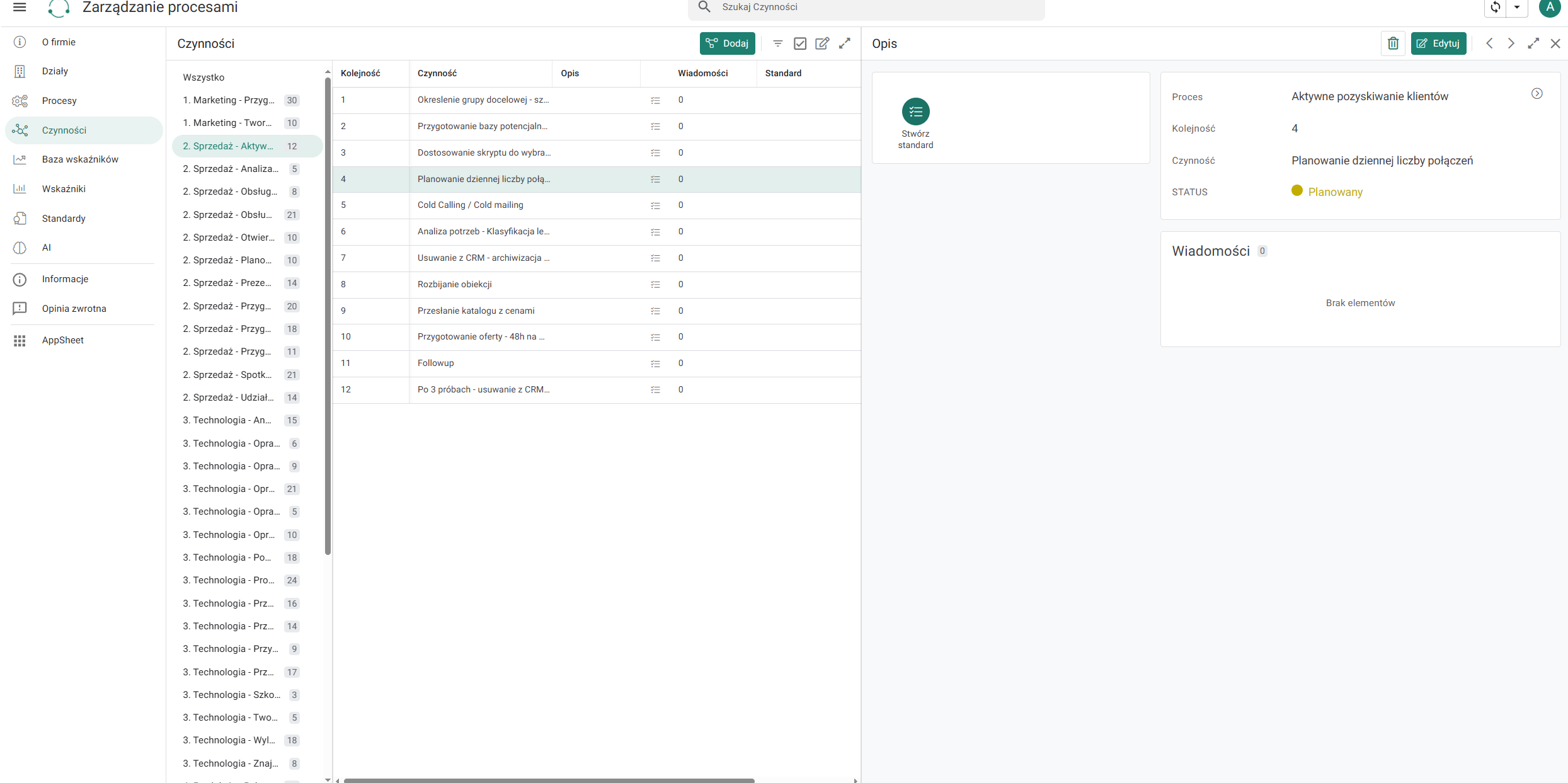Click the filter icon in Czynności toolbar

click(778, 43)
